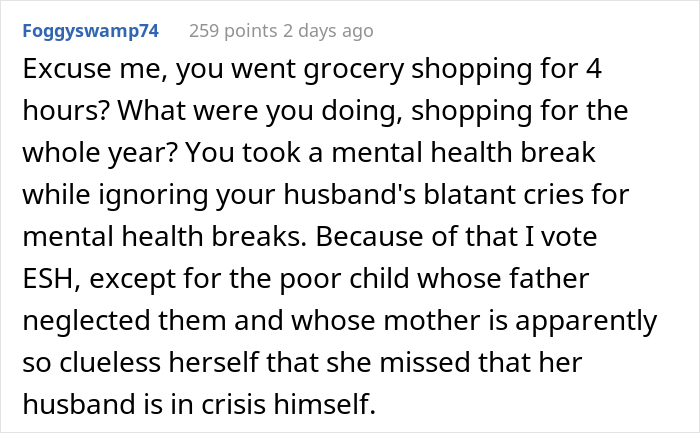Open the Foggyswamp74 user profile
This screenshot has width=700, height=433.
click(x=91, y=31)
